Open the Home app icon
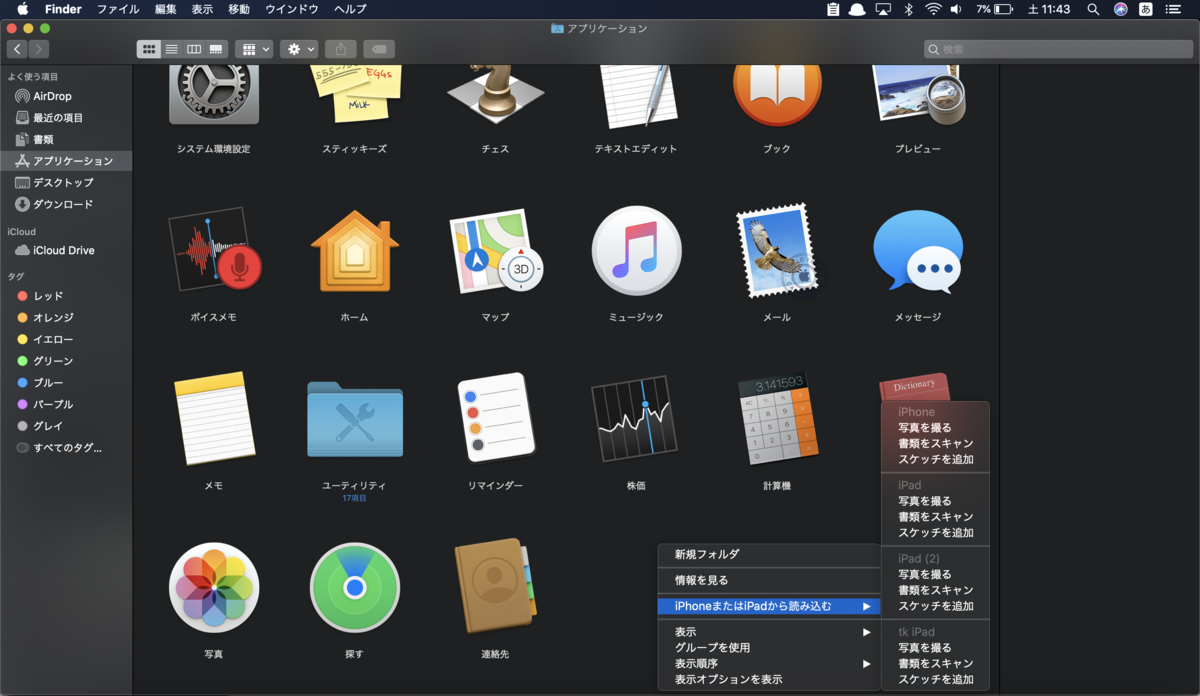 [354, 251]
